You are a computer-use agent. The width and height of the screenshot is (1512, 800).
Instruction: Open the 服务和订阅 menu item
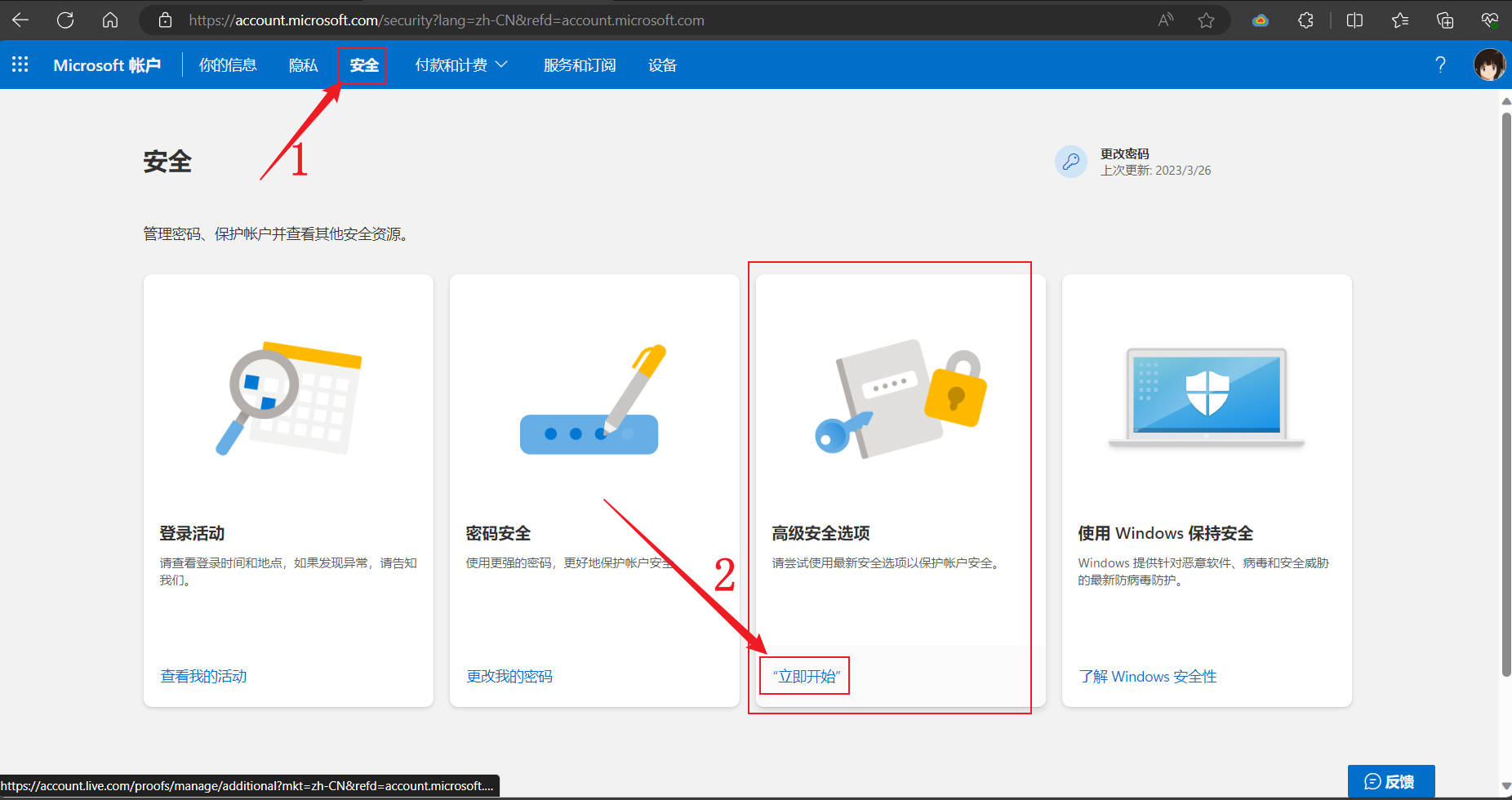pos(580,65)
